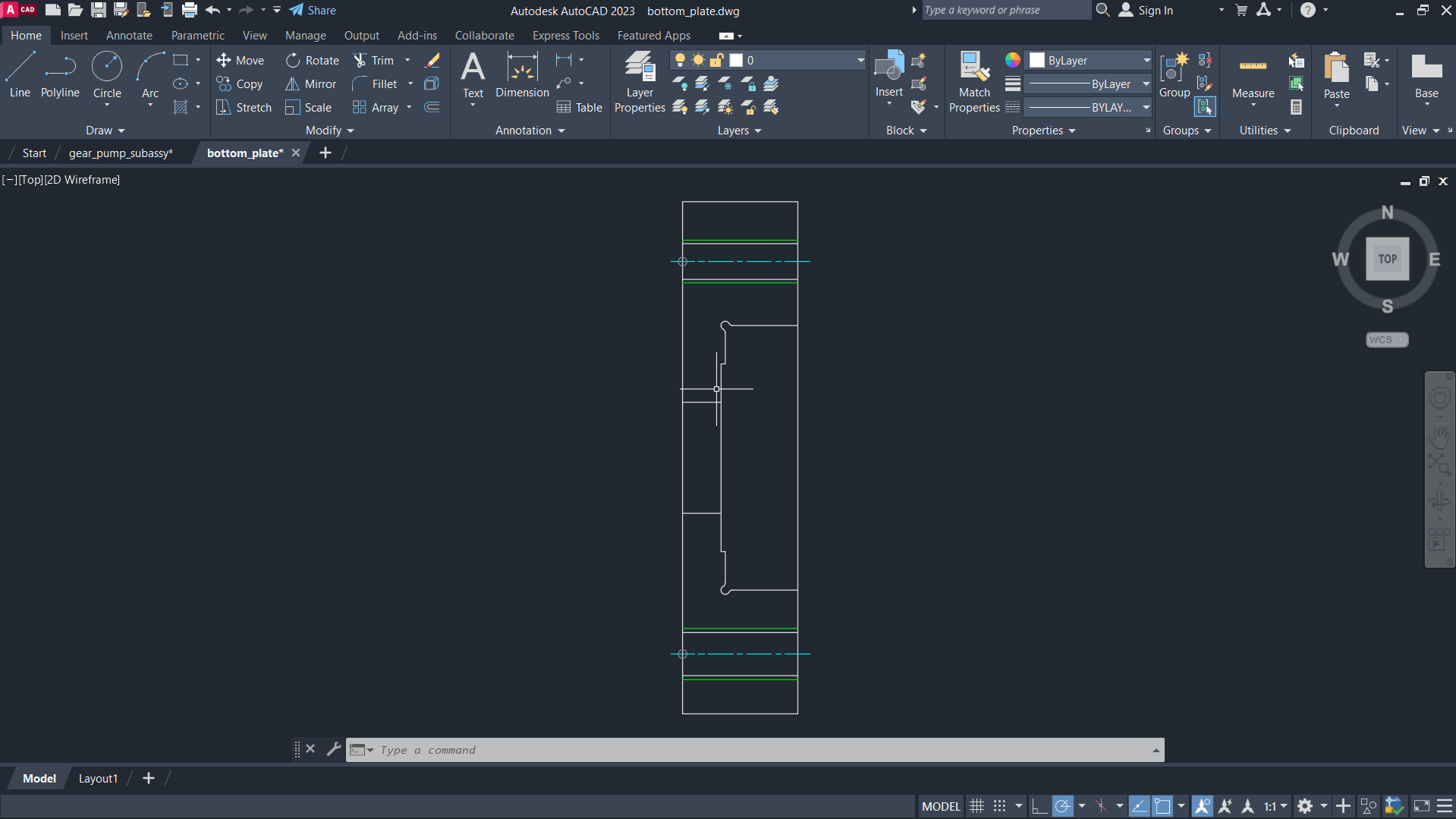
Task: Open the annotation scale 1:1 dropdown
Action: pos(1275,806)
